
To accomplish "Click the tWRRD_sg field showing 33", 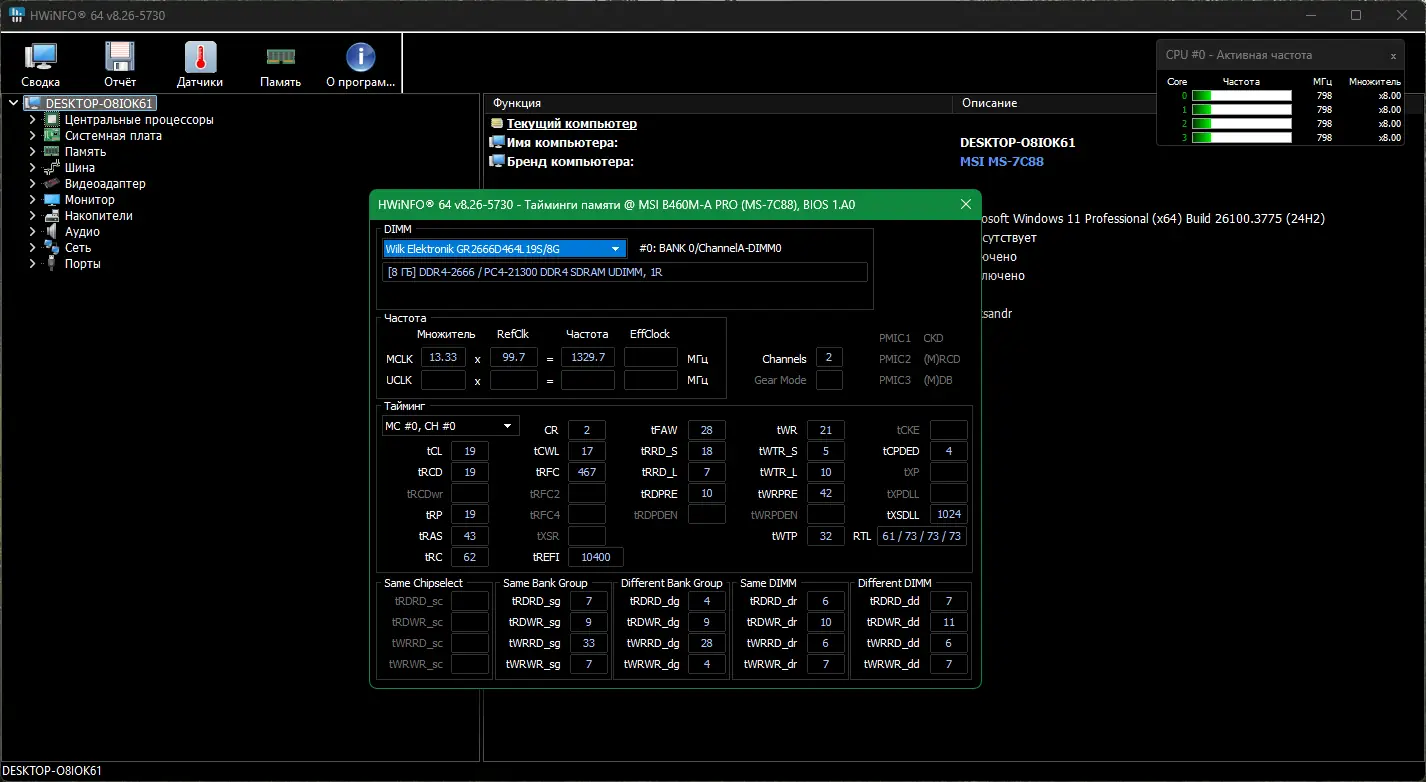I will [x=589, y=643].
